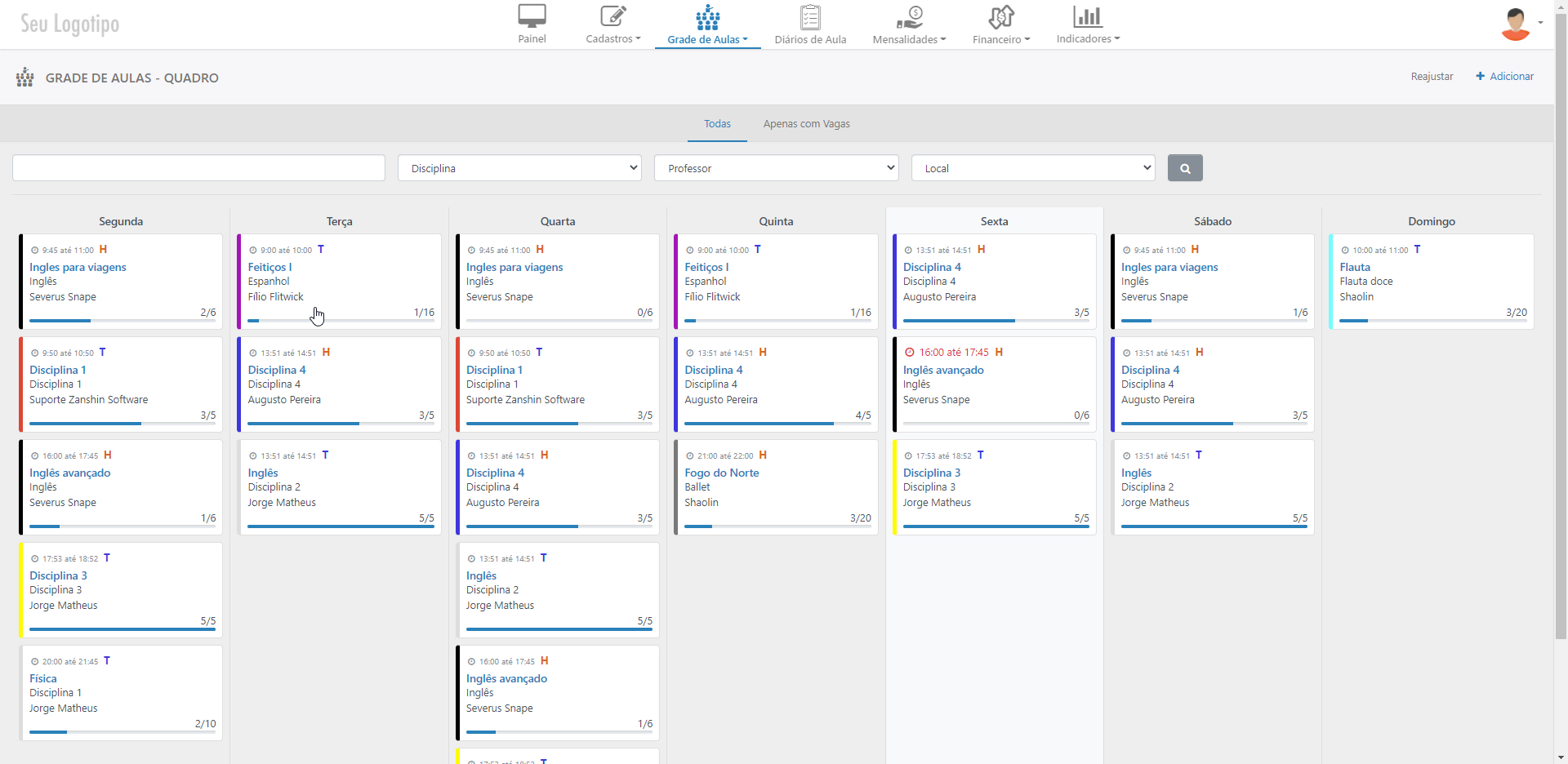Click the Rejustar button
The width and height of the screenshot is (1568, 764).
click(1432, 77)
